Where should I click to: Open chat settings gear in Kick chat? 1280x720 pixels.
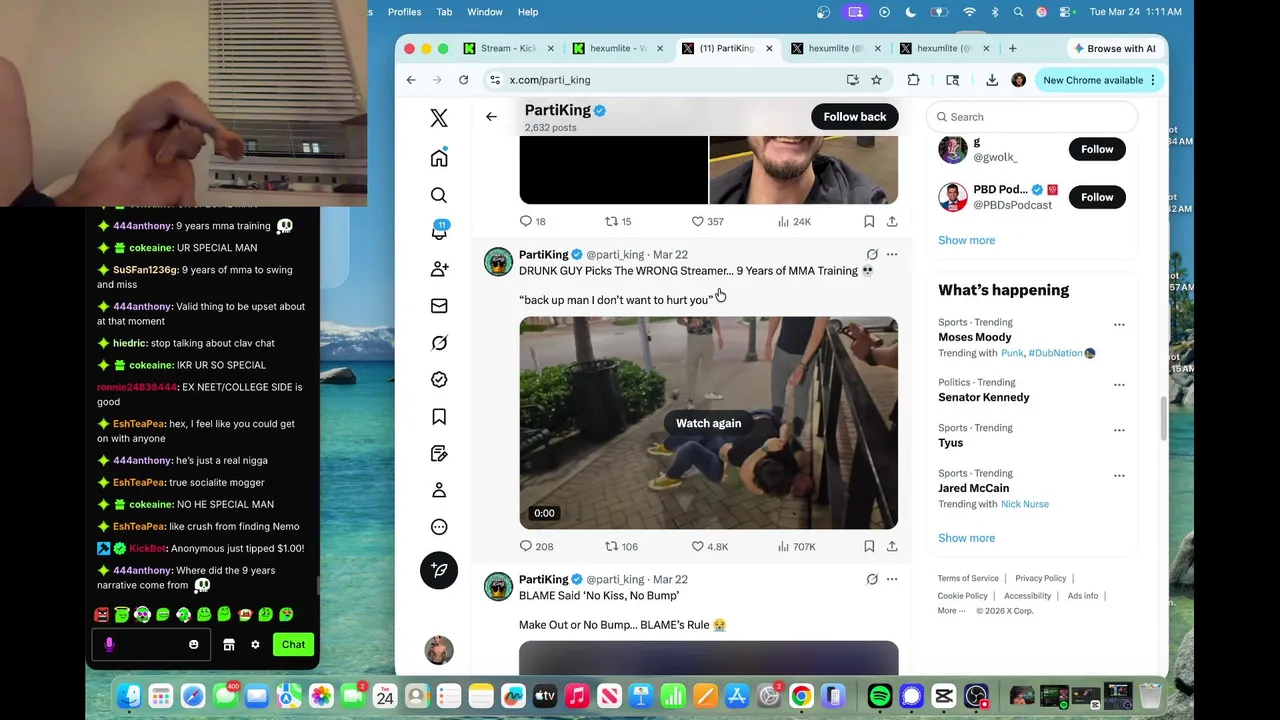(255, 645)
